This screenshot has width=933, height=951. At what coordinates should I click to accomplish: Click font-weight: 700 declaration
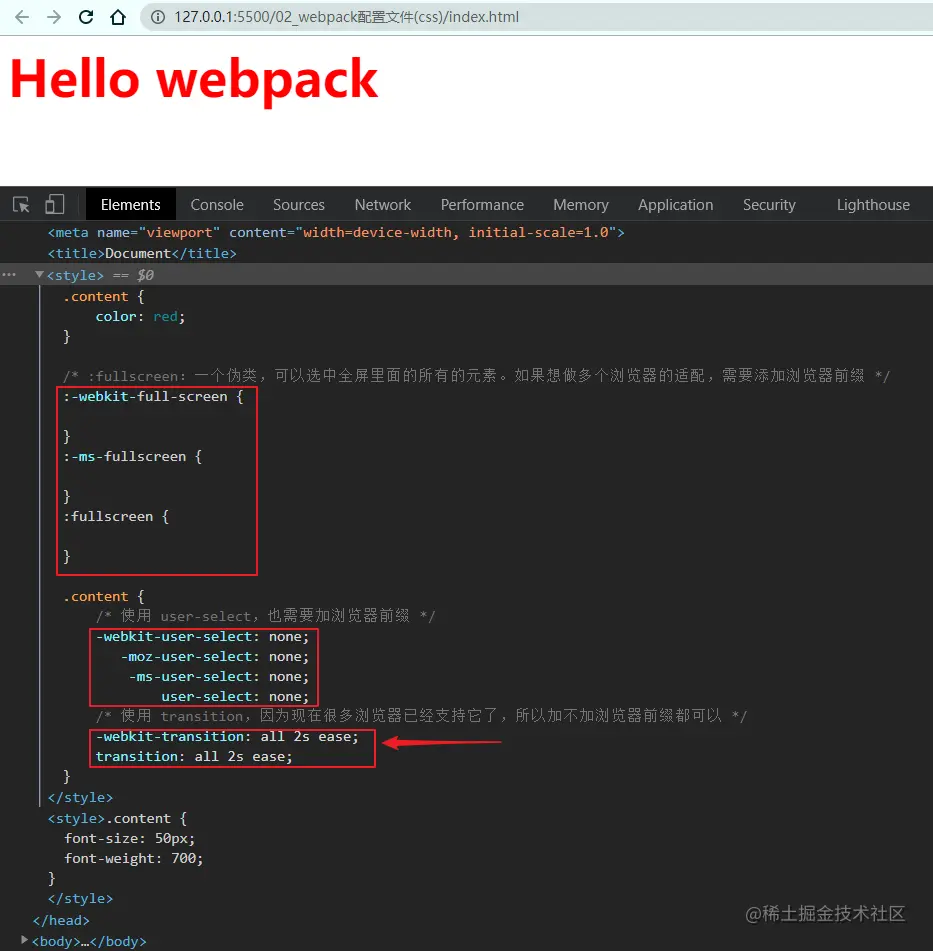click(x=134, y=859)
